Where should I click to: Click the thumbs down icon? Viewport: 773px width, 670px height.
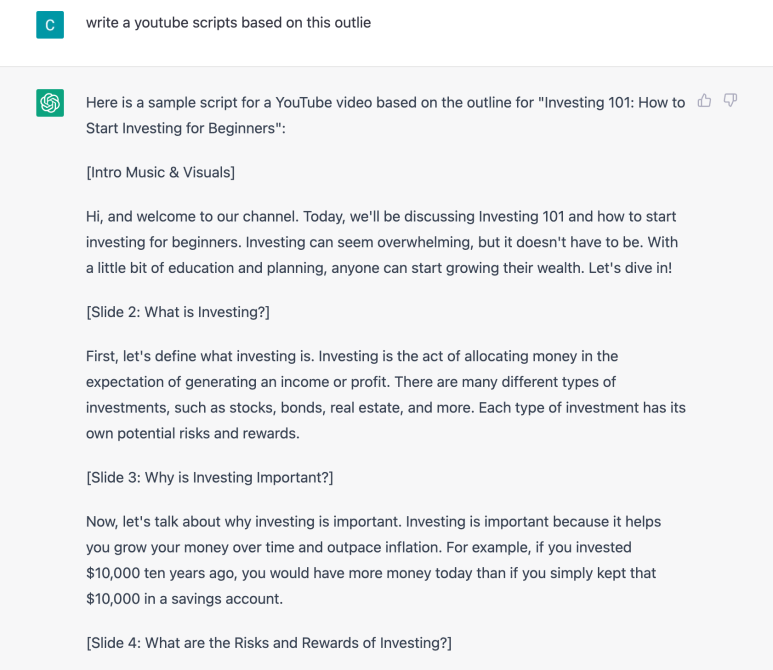[x=730, y=101]
